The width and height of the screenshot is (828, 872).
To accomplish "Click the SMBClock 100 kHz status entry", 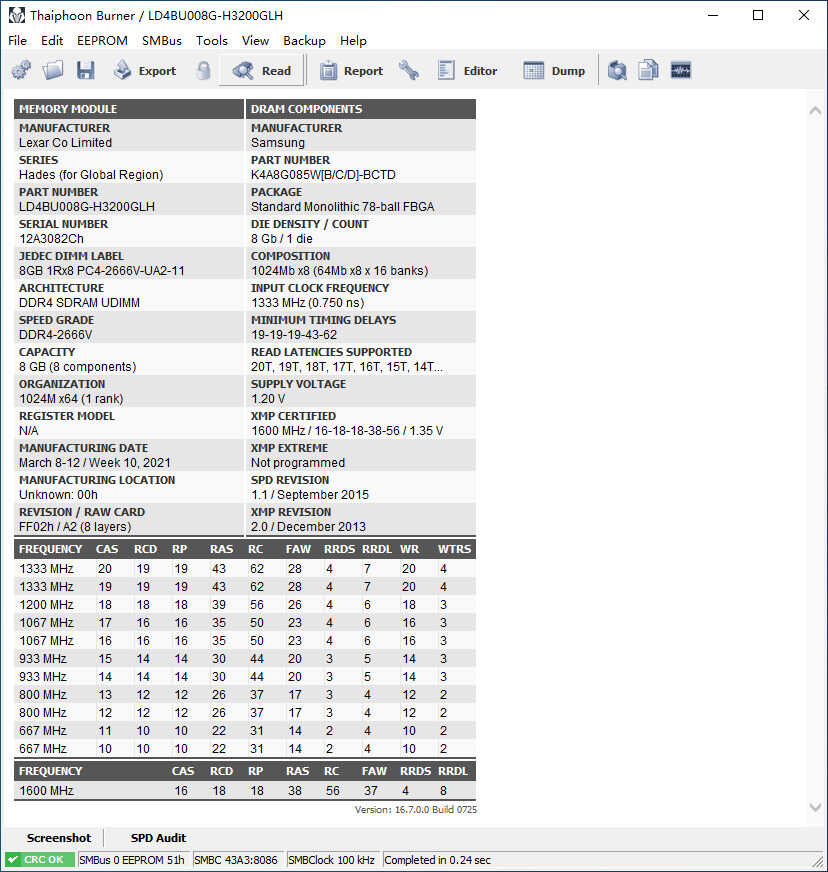I will 331,859.
